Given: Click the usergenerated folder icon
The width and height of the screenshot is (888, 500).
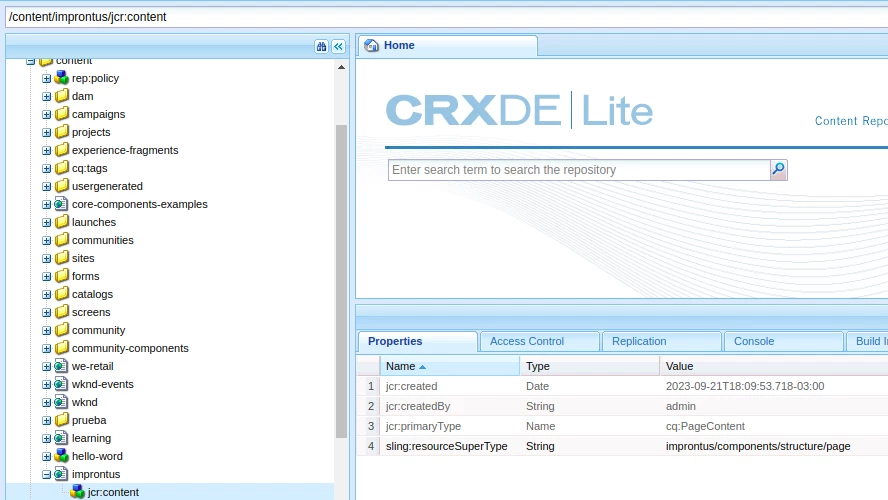Looking at the screenshot, I should coord(61,186).
